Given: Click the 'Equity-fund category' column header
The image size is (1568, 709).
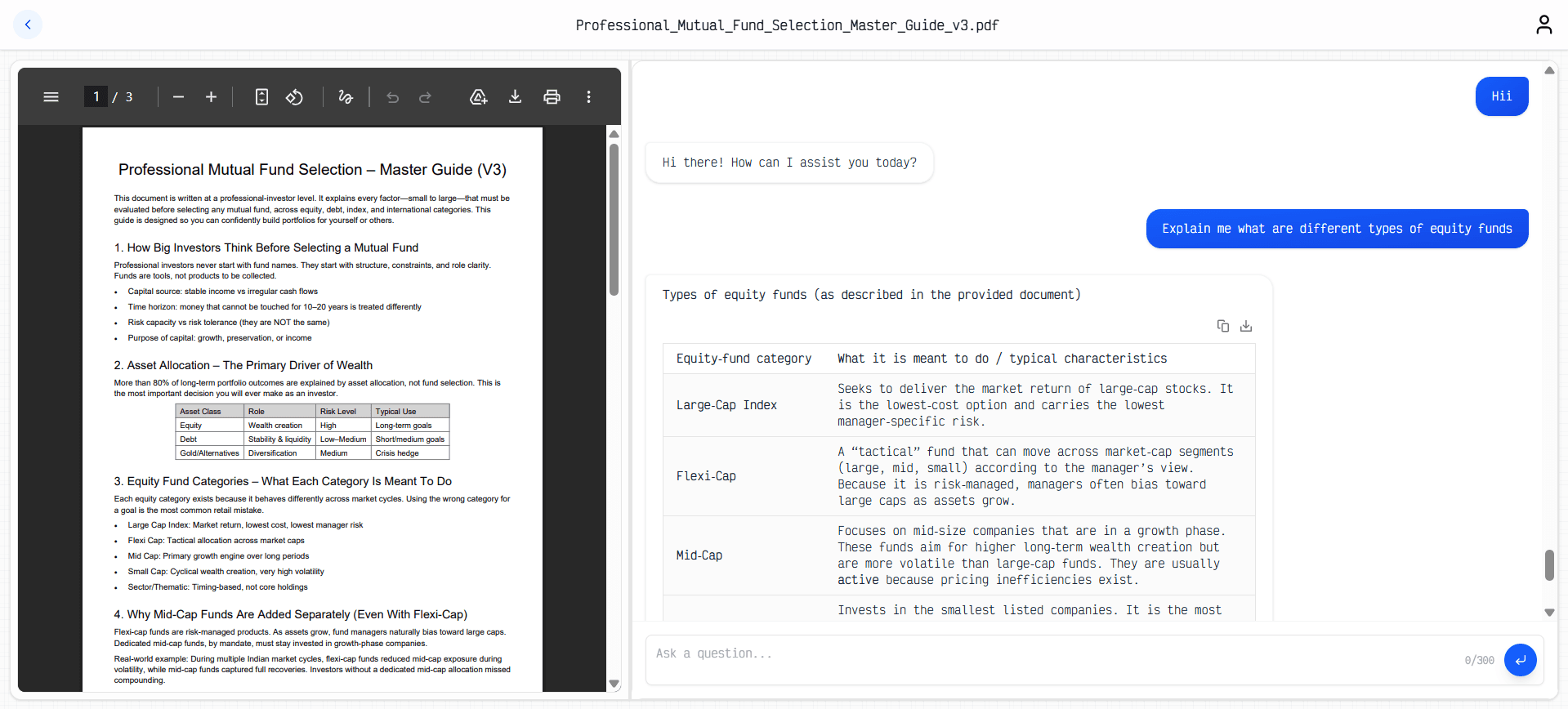Looking at the screenshot, I should tap(744, 359).
